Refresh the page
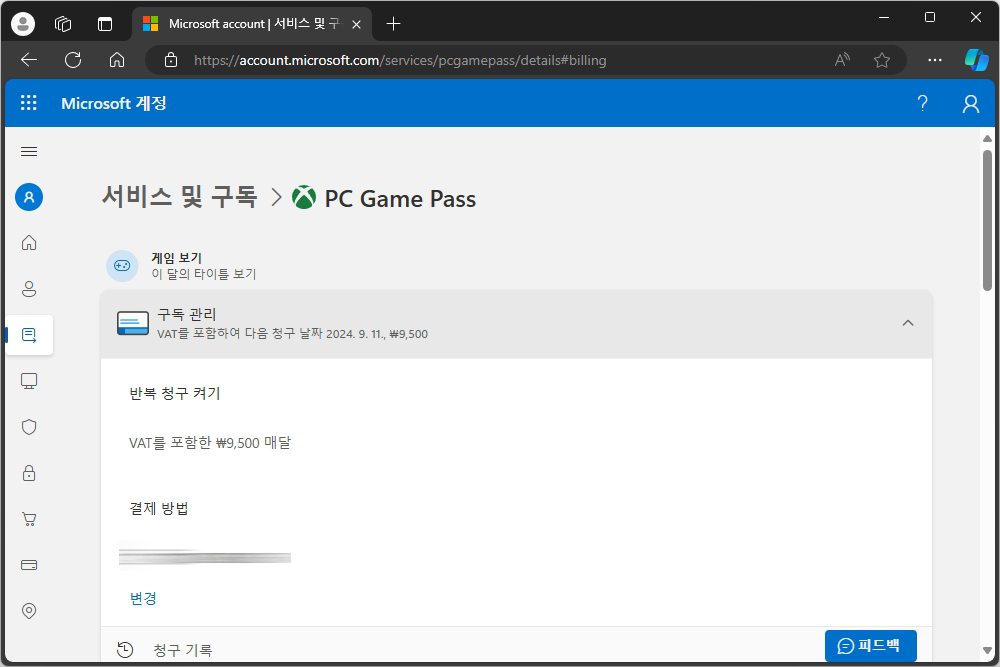The image size is (1000, 667). point(73,60)
